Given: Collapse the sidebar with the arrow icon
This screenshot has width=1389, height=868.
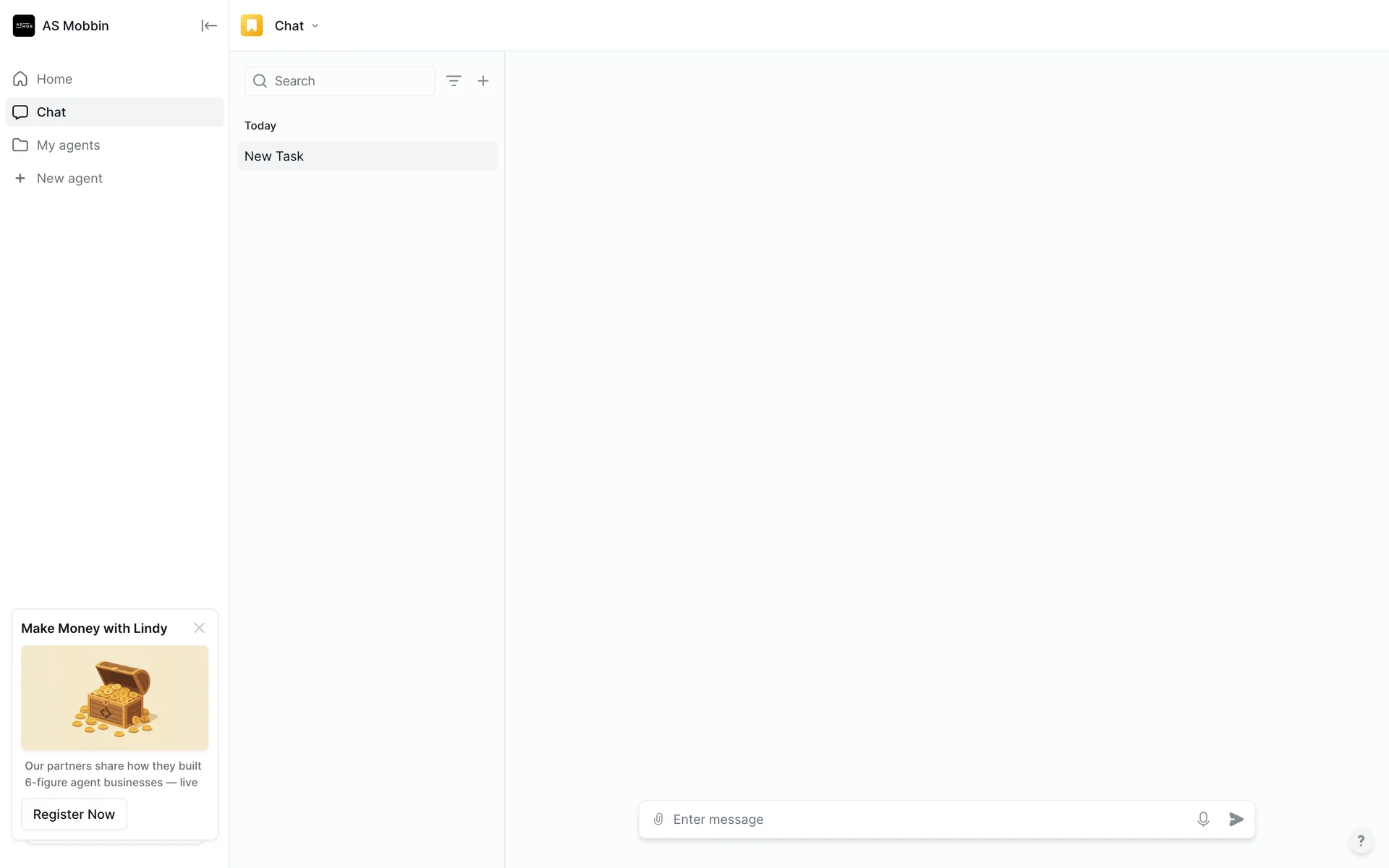Looking at the screenshot, I should tap(209, 26).
